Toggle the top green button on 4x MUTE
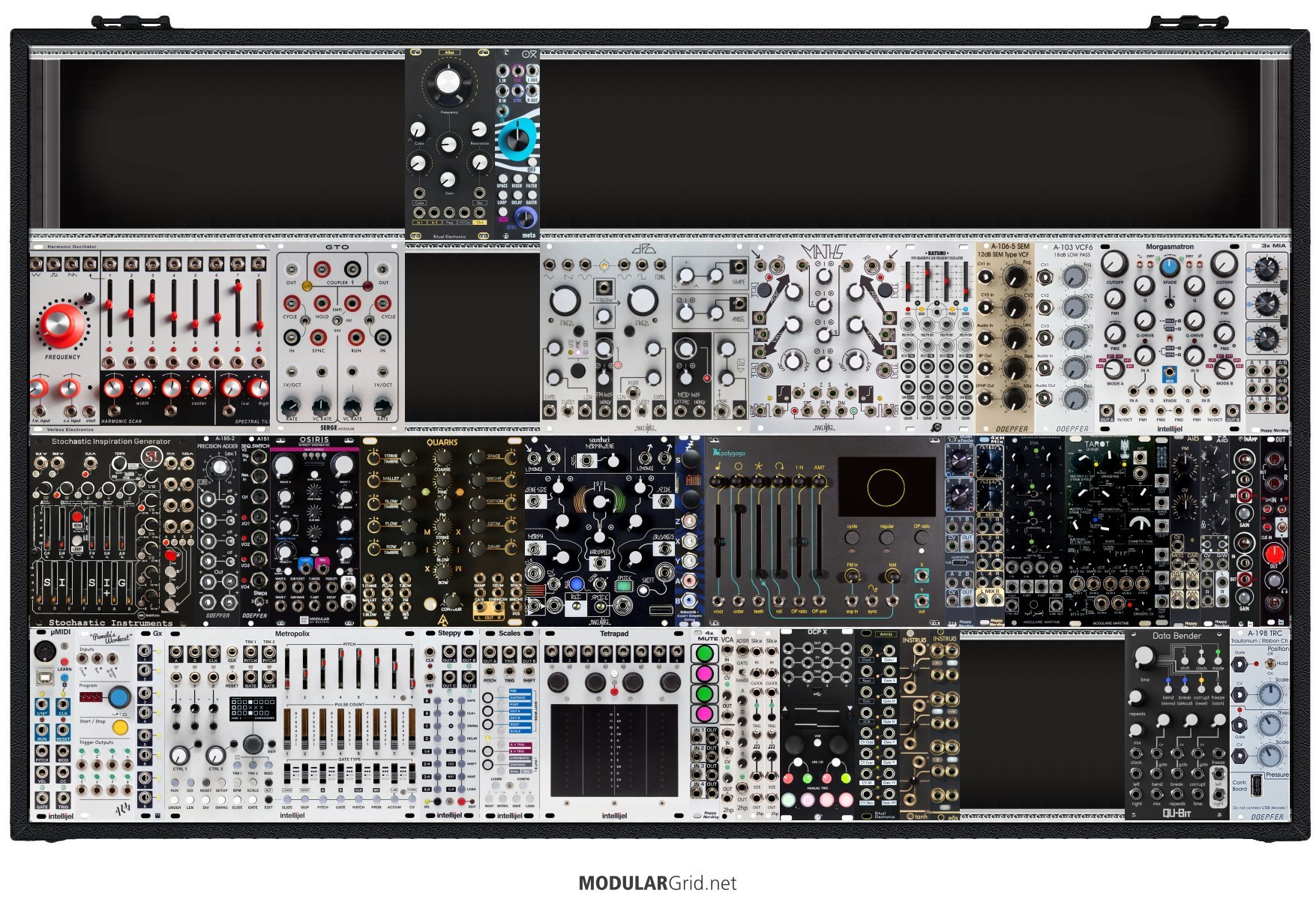Screen dimensions: 1316x899 pos(704,654)
